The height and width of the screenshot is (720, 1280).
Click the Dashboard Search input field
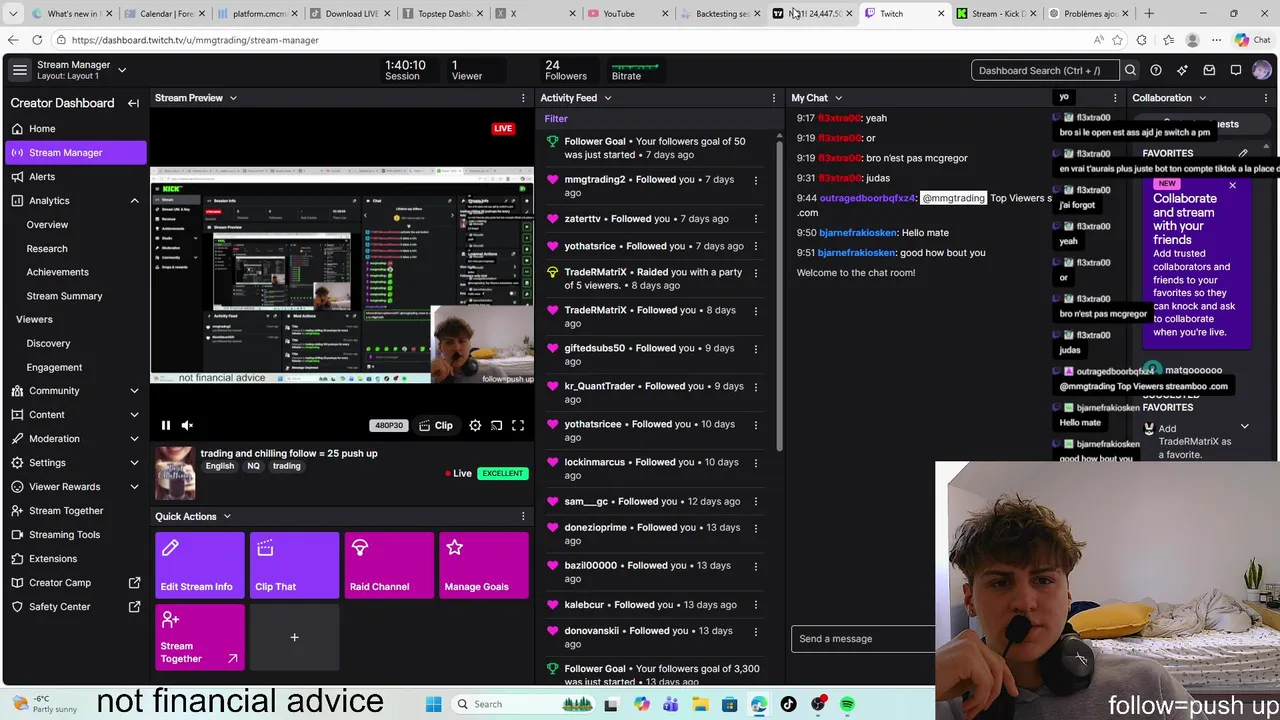click(1045, 70)
